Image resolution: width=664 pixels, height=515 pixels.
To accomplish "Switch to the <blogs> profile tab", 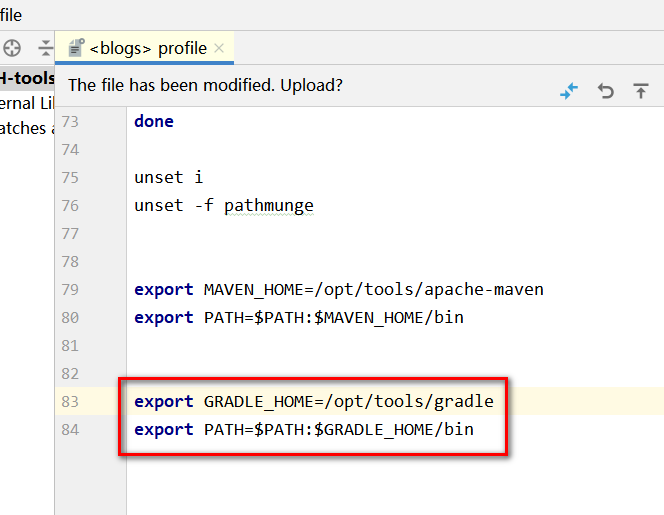I will click(148, 47).
